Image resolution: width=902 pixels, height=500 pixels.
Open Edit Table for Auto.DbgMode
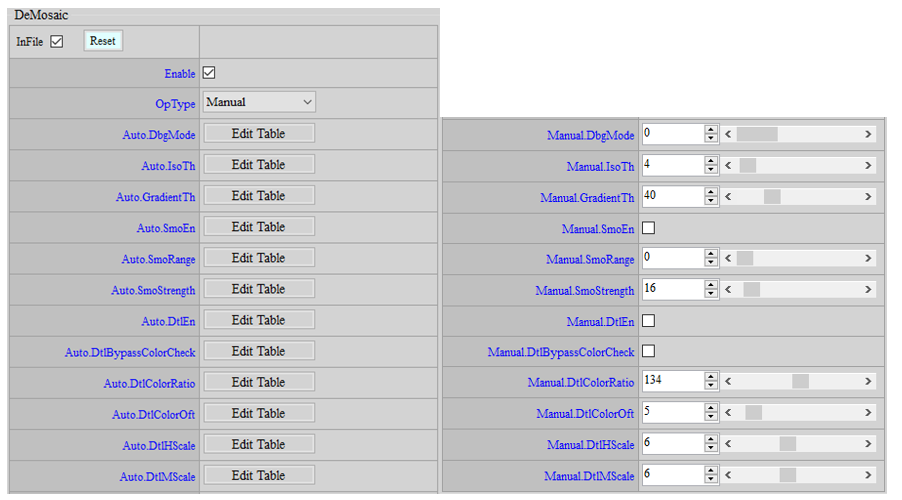tap(259, 133)
